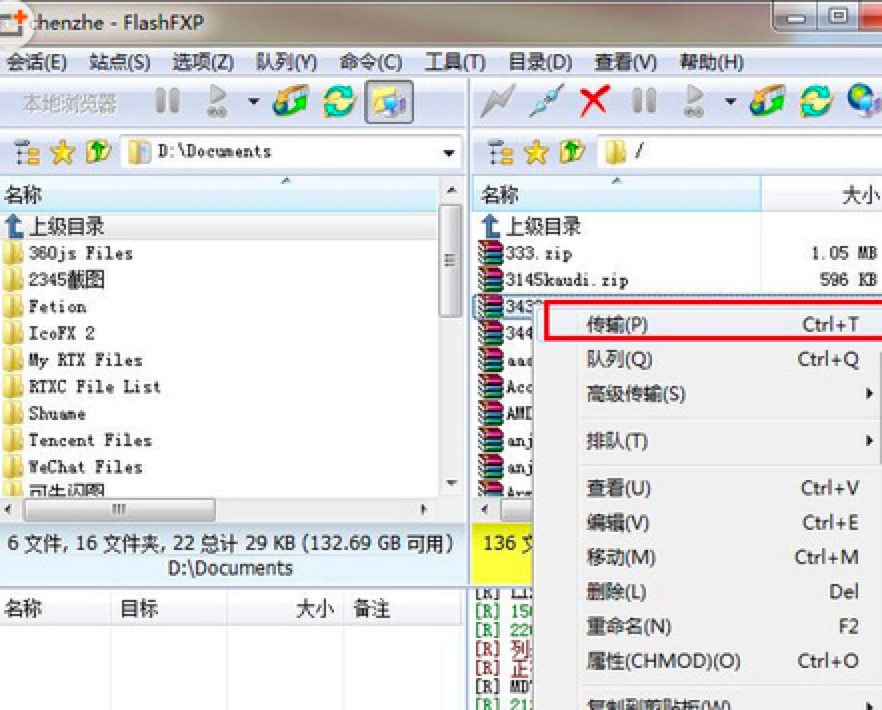Click the remote pane connect plug icon
This screenshot has height=710, width=882.
(546, 101)
